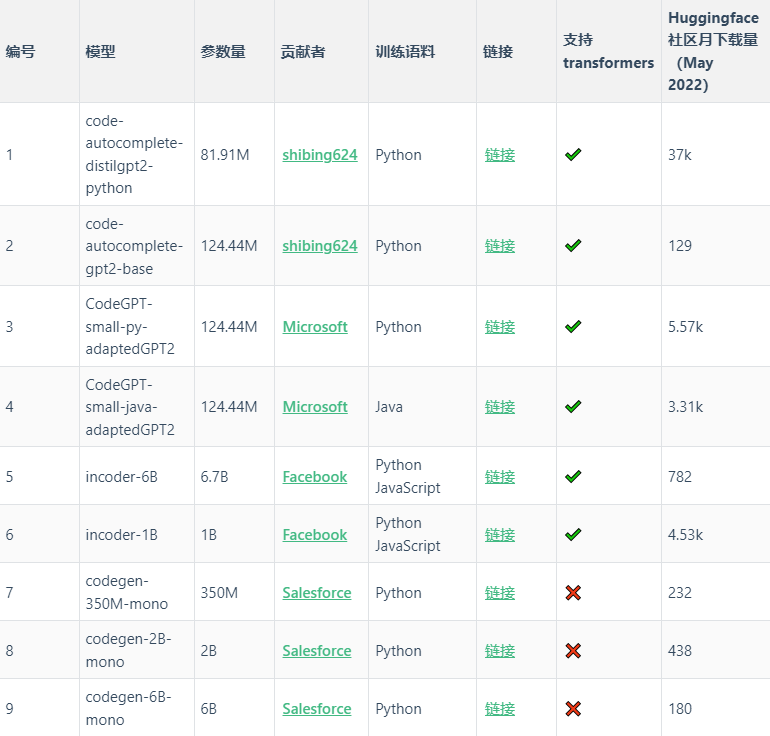Open shibing624 link in row 1
Screen dimensions: 770x736
(x=320, y=155)
